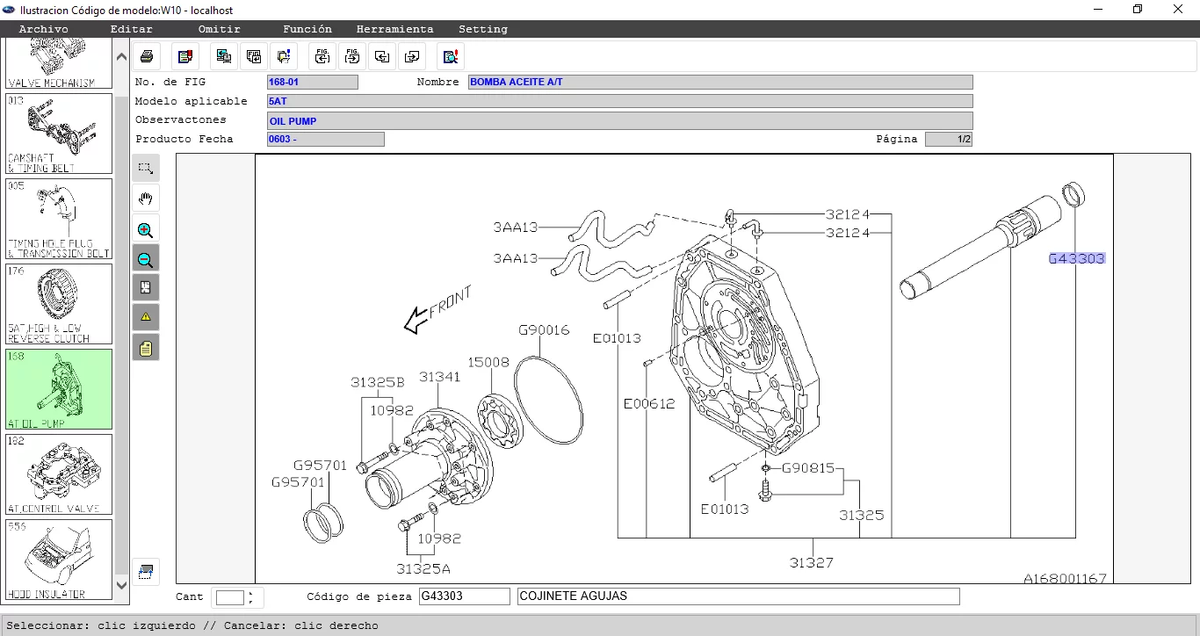Select the AT CONTROL VALVE thumbnail
The width and height of the screenshot is (1200, 636).
click(58, 472)
